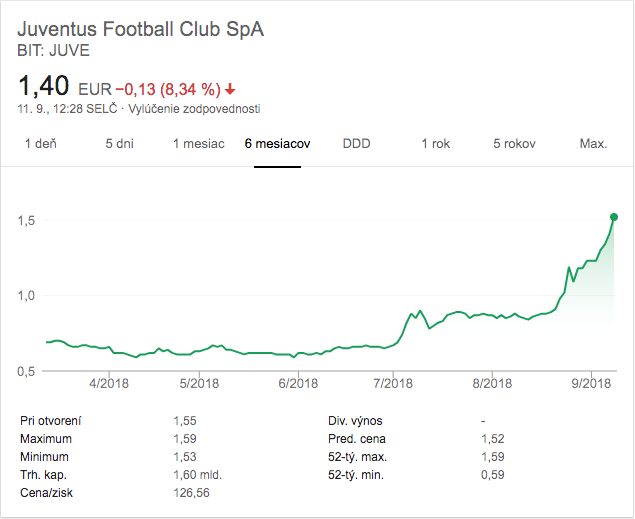Click the 'Juventus Football Club SpA' title
635x519 pixels.
141,27
